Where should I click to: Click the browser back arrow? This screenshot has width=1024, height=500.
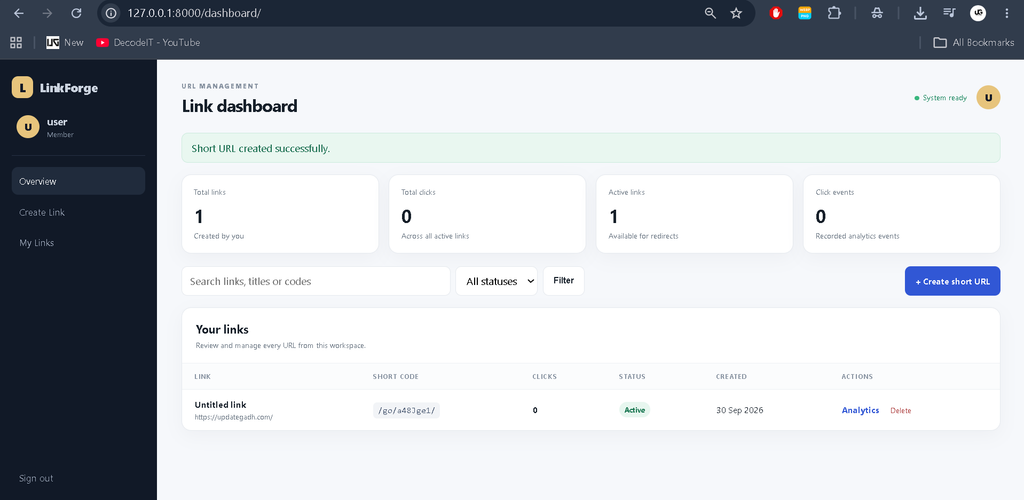pos(19,13)
